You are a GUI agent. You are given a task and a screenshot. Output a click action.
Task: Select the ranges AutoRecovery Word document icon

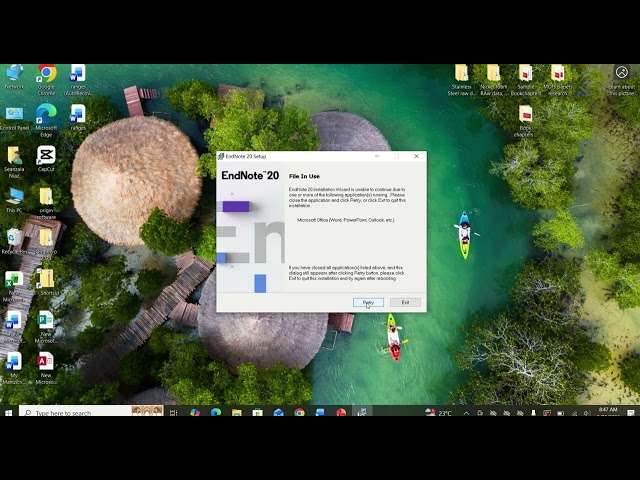tap(78, 80)
